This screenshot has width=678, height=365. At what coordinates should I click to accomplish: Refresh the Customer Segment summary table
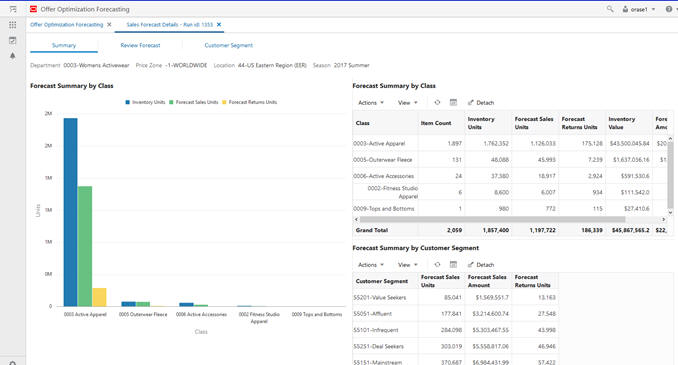click(x=437, y=265)
